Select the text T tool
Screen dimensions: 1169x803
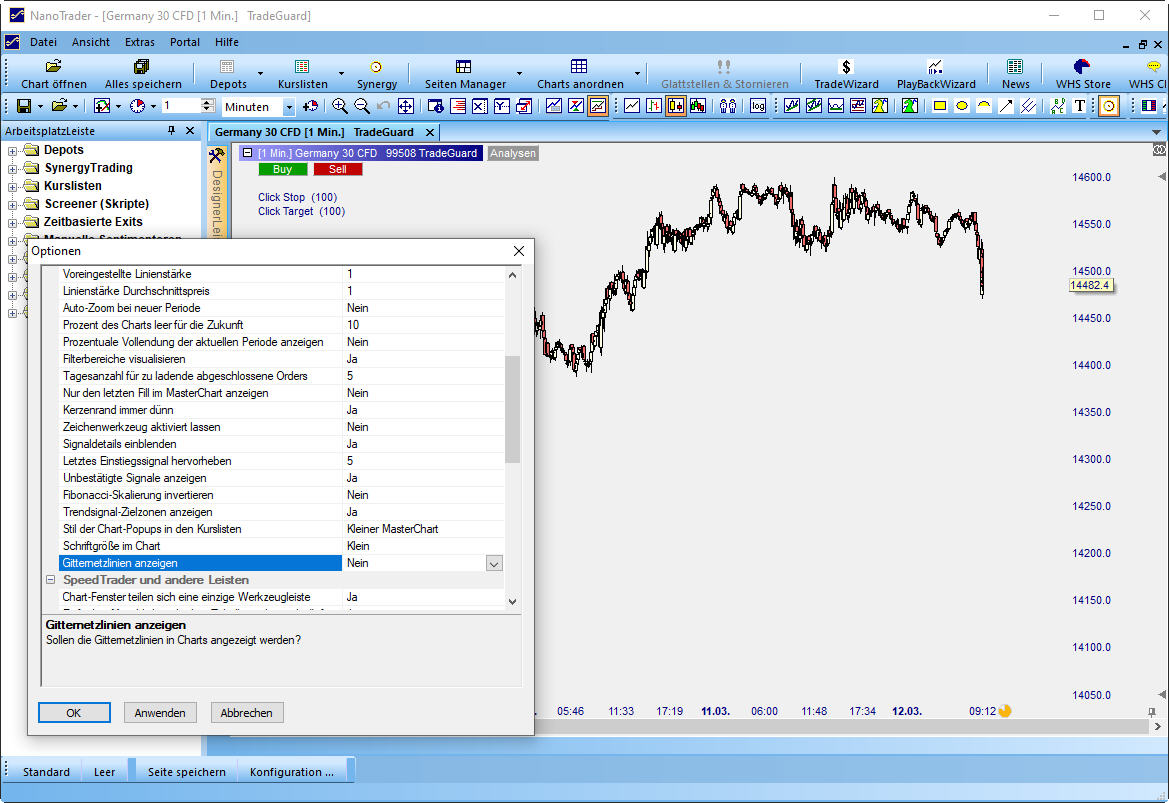click(1079, 106)
